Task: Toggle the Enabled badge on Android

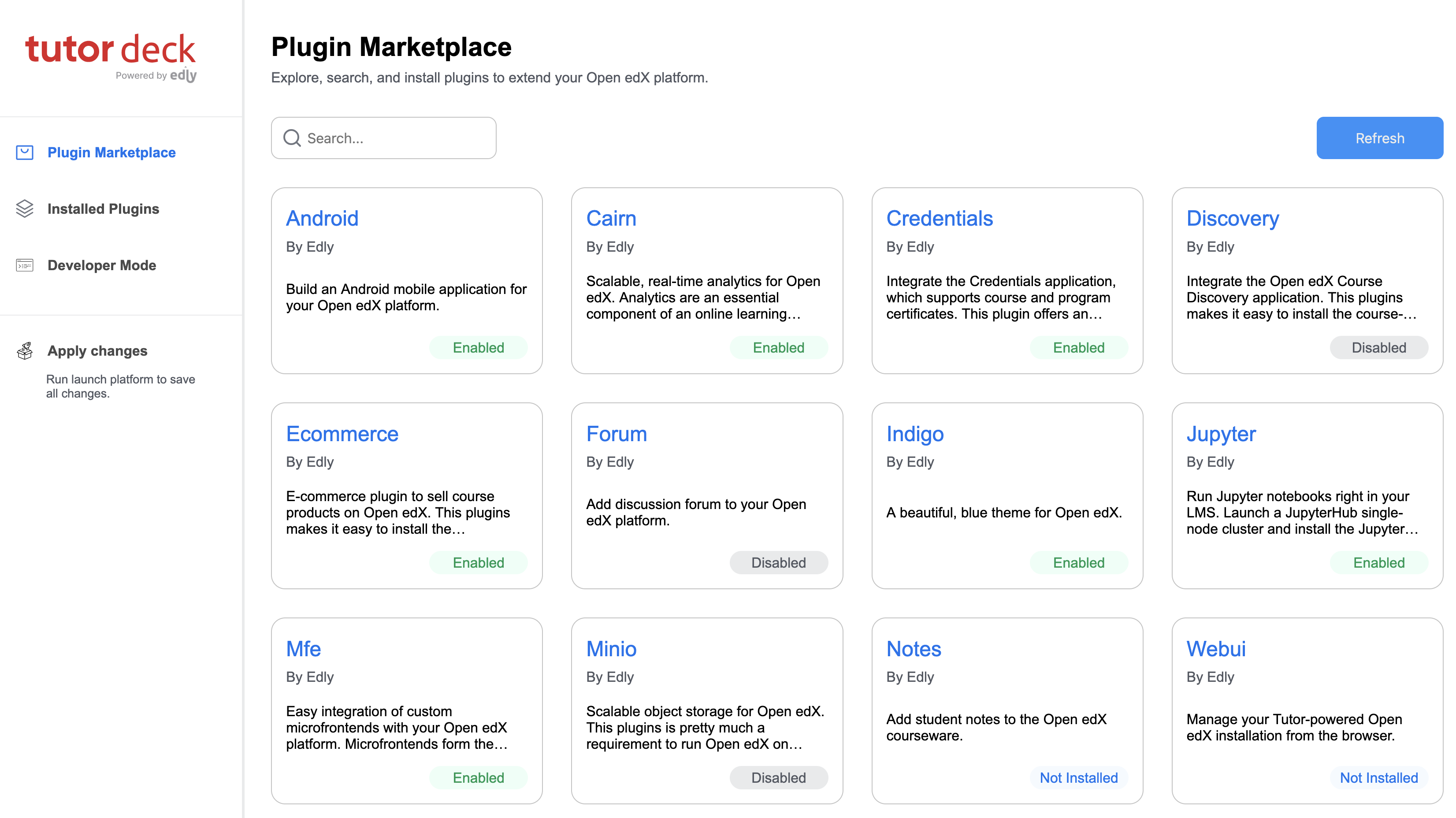Action: pos(478,348)
